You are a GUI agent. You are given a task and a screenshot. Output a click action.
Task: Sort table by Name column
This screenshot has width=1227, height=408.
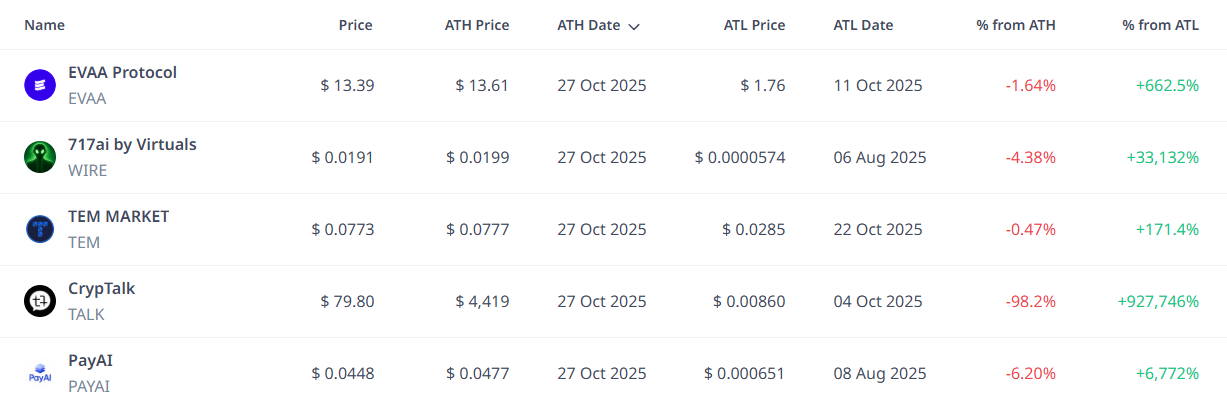[x=44, y=25]
